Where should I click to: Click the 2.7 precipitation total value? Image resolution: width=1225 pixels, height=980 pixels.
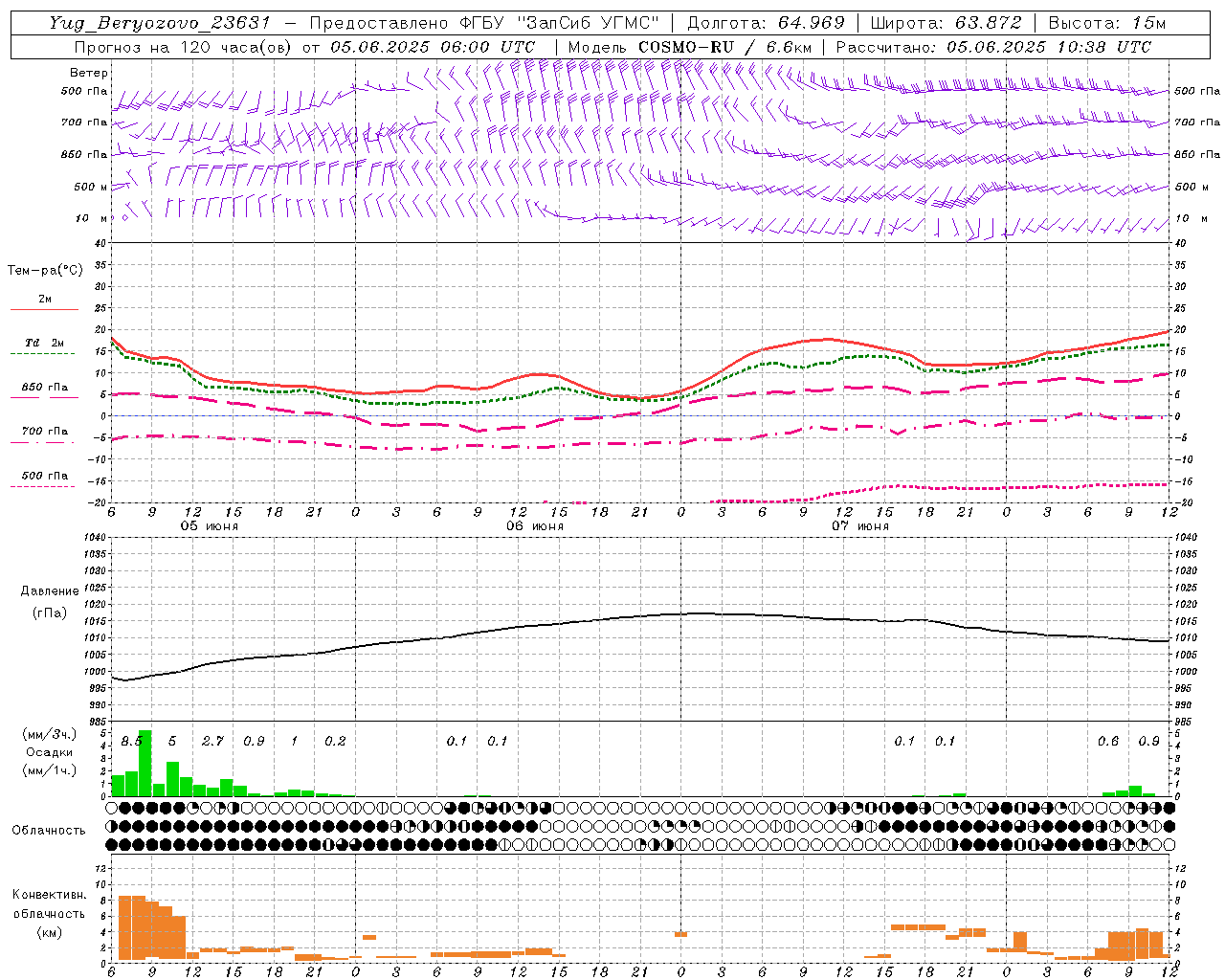(212, 742)
